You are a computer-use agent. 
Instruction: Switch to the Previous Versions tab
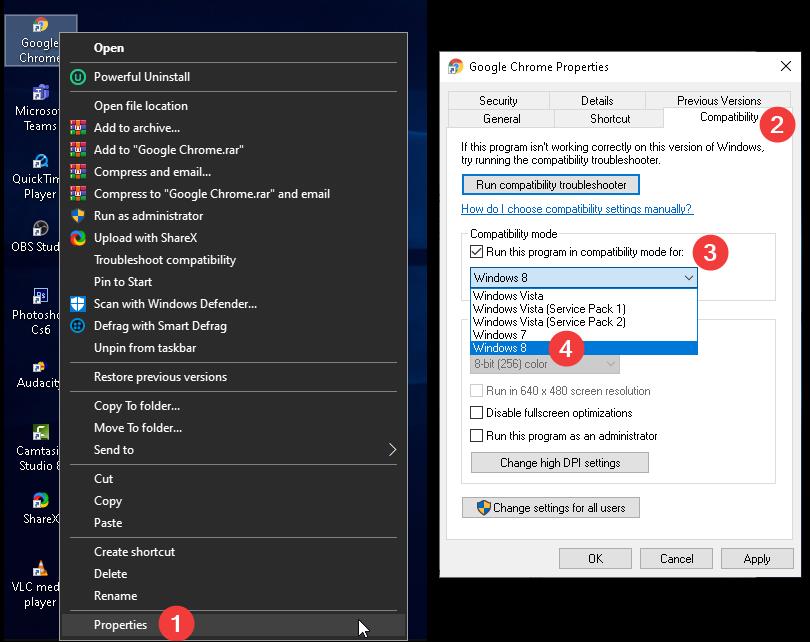[x=719, y=100]
